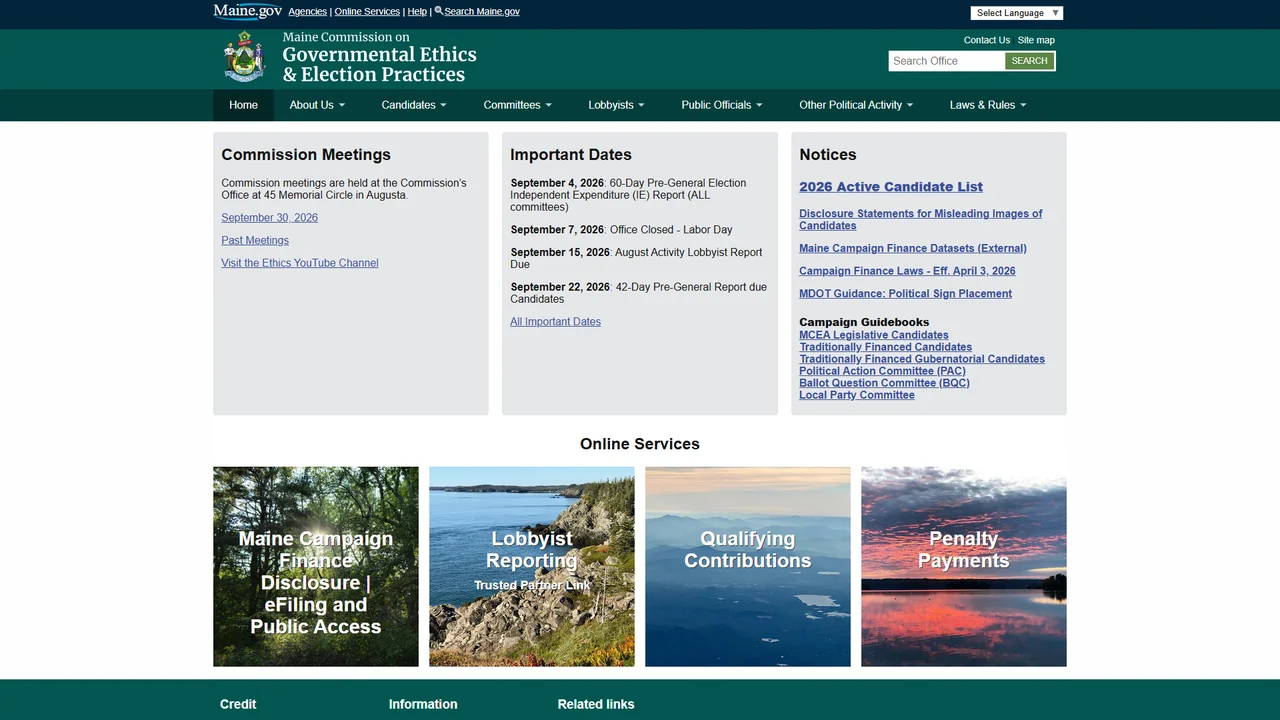Open the 2026 Active Candidate List
This screenshot has width=1280, height=720.
click(891, 187)
